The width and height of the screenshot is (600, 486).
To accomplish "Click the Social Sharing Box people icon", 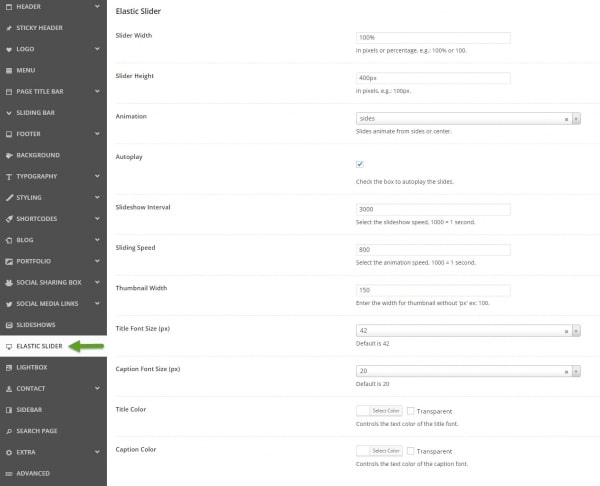I will pyautogui.click(x=9, y=282).
